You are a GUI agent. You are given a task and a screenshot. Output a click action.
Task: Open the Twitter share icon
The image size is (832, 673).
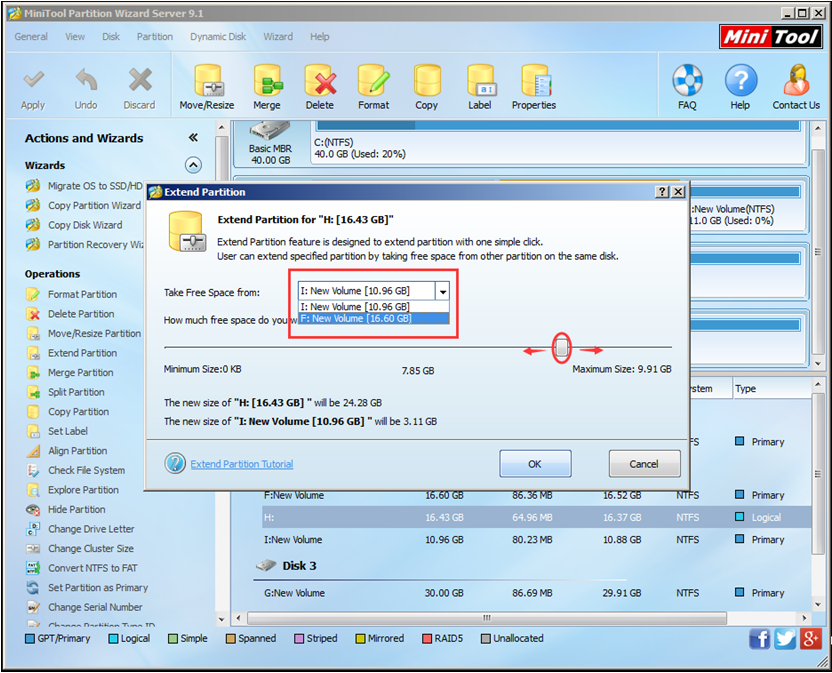(785, 639)
